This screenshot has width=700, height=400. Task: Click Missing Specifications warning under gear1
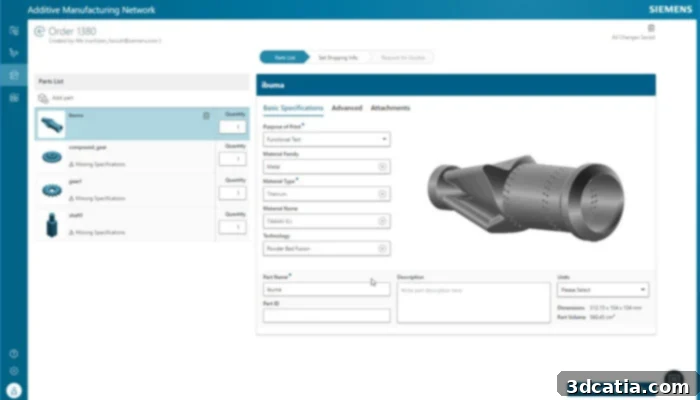click(x=97, y=198)
